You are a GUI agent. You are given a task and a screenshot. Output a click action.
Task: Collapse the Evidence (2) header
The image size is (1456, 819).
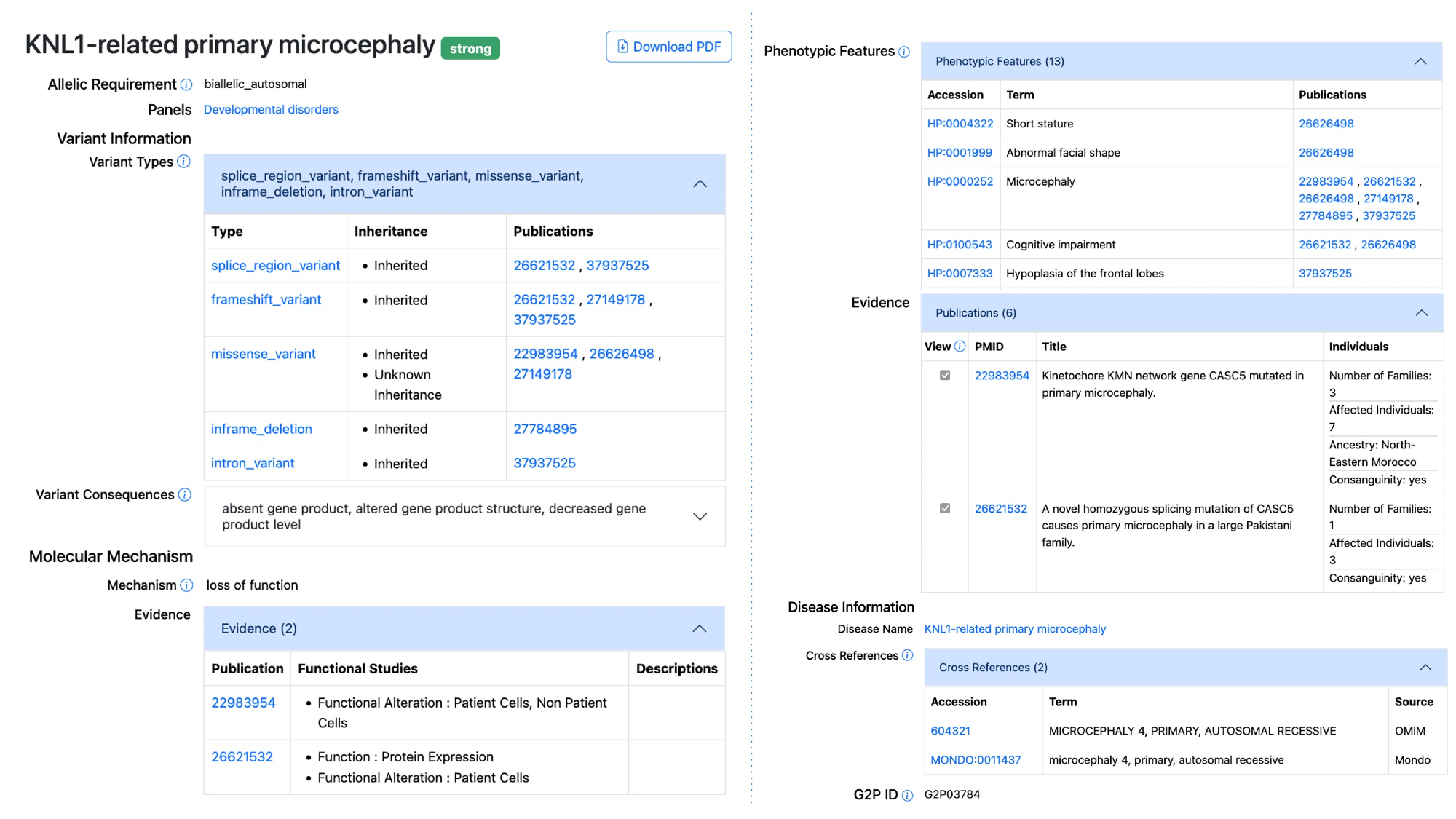pos(699,628)
